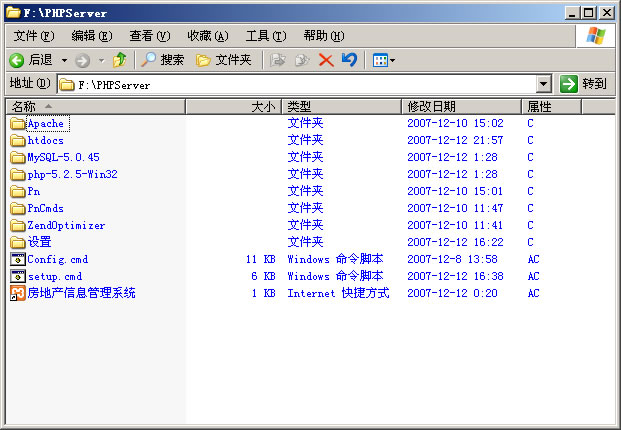Open the 收藏(A) menu

pos(207,36)
